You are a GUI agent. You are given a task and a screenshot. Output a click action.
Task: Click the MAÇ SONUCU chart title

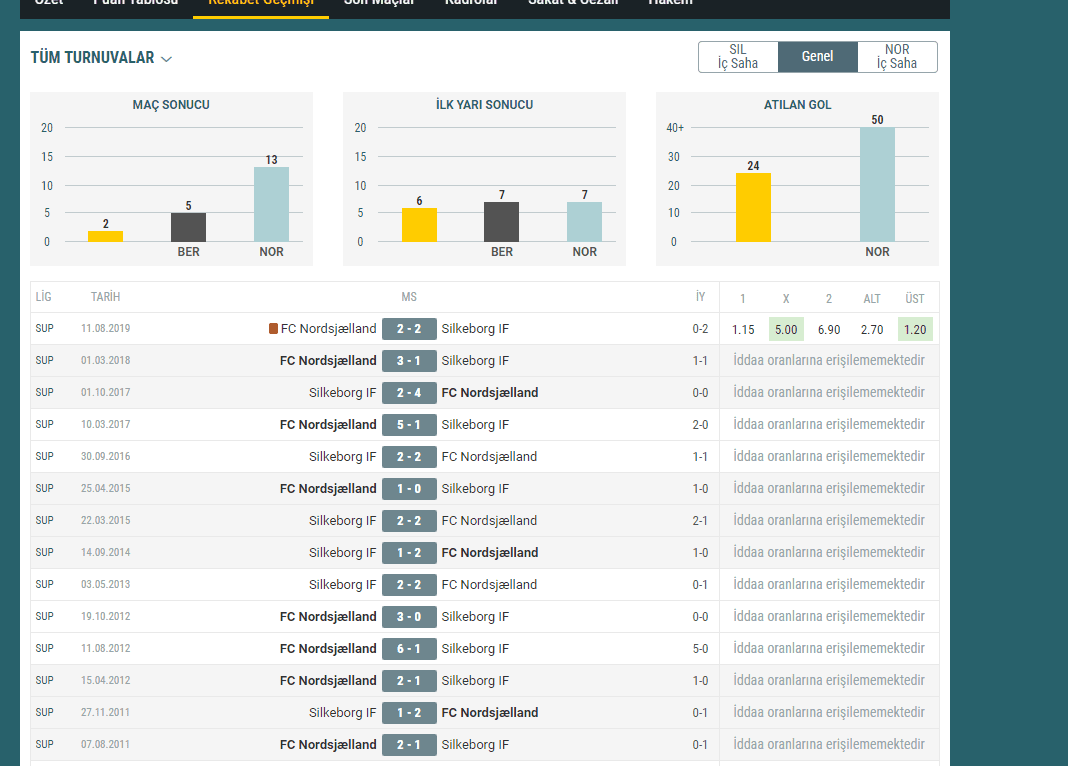pyautogui.click(x=171, y=105)
